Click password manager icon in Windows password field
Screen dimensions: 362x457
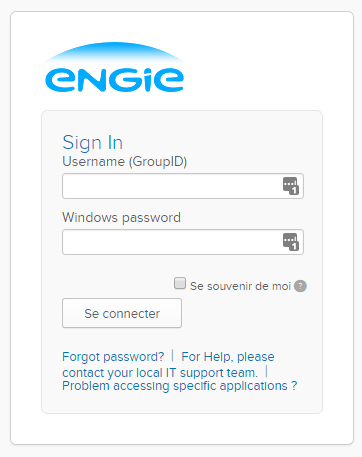pyautogui.click(x=291, y=242)
